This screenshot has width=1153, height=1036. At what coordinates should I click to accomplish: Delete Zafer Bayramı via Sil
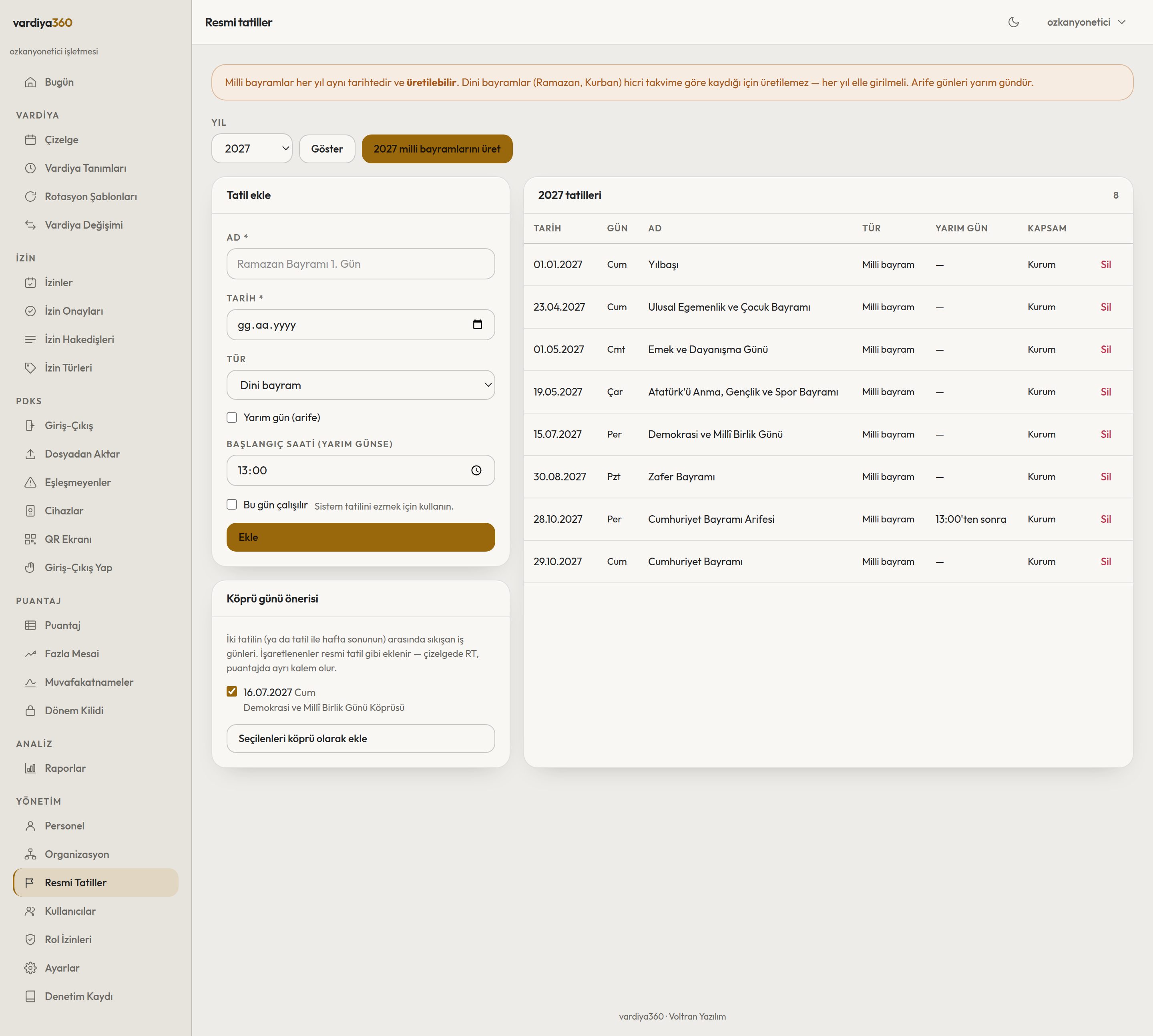[1106, 476]
